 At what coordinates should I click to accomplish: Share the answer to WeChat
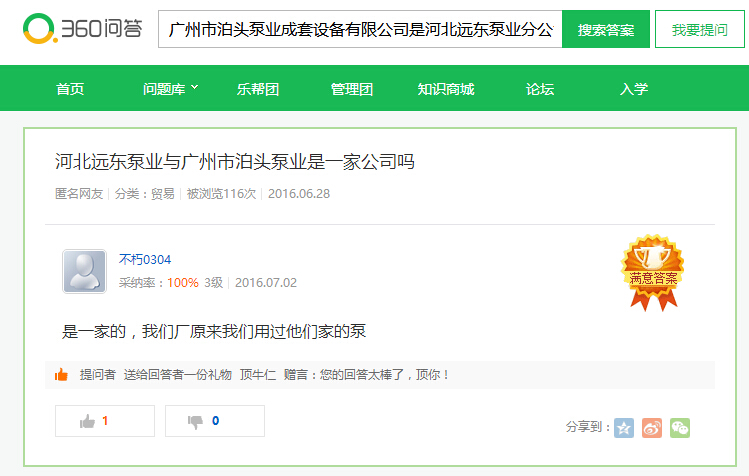[680, 428]
